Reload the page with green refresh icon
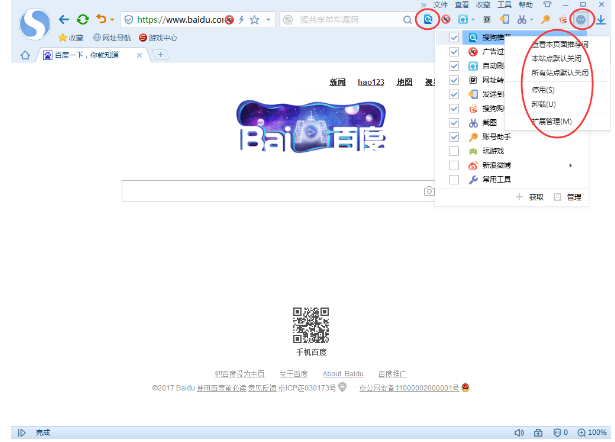Viewport: 615px width, 442px height. point(83,19)
